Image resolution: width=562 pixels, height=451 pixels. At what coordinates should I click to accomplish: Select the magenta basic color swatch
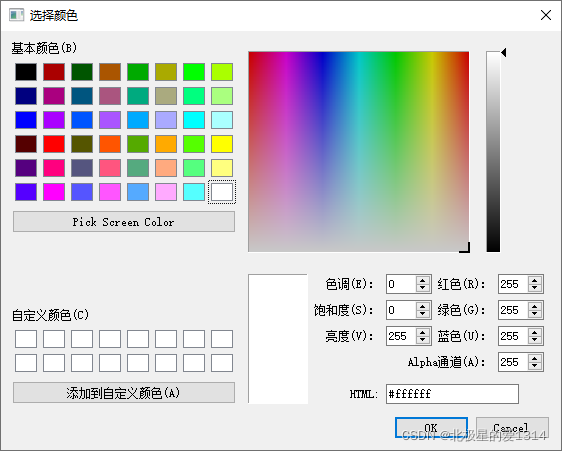click(x=54, y=192)
